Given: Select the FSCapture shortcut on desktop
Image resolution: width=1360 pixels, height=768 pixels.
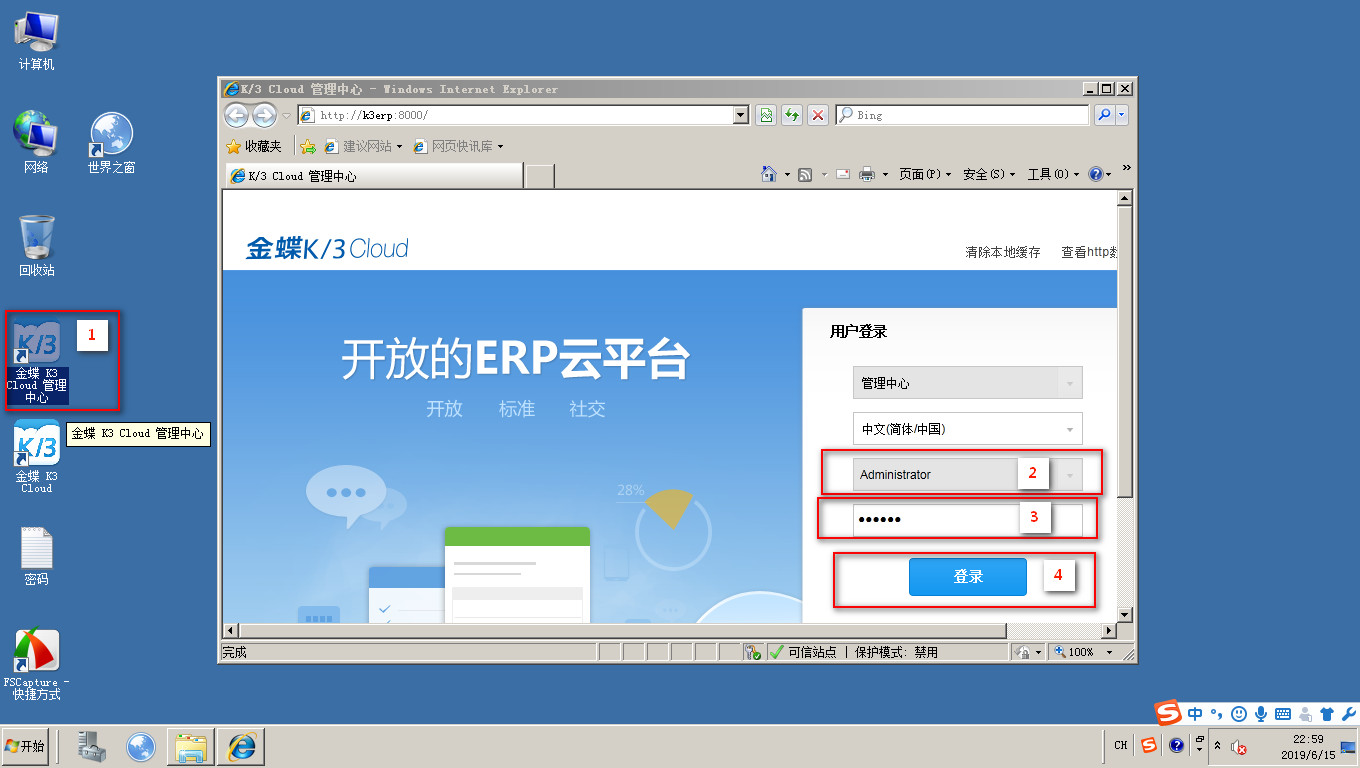Looking at the screenshot, I should coord(36,664).
